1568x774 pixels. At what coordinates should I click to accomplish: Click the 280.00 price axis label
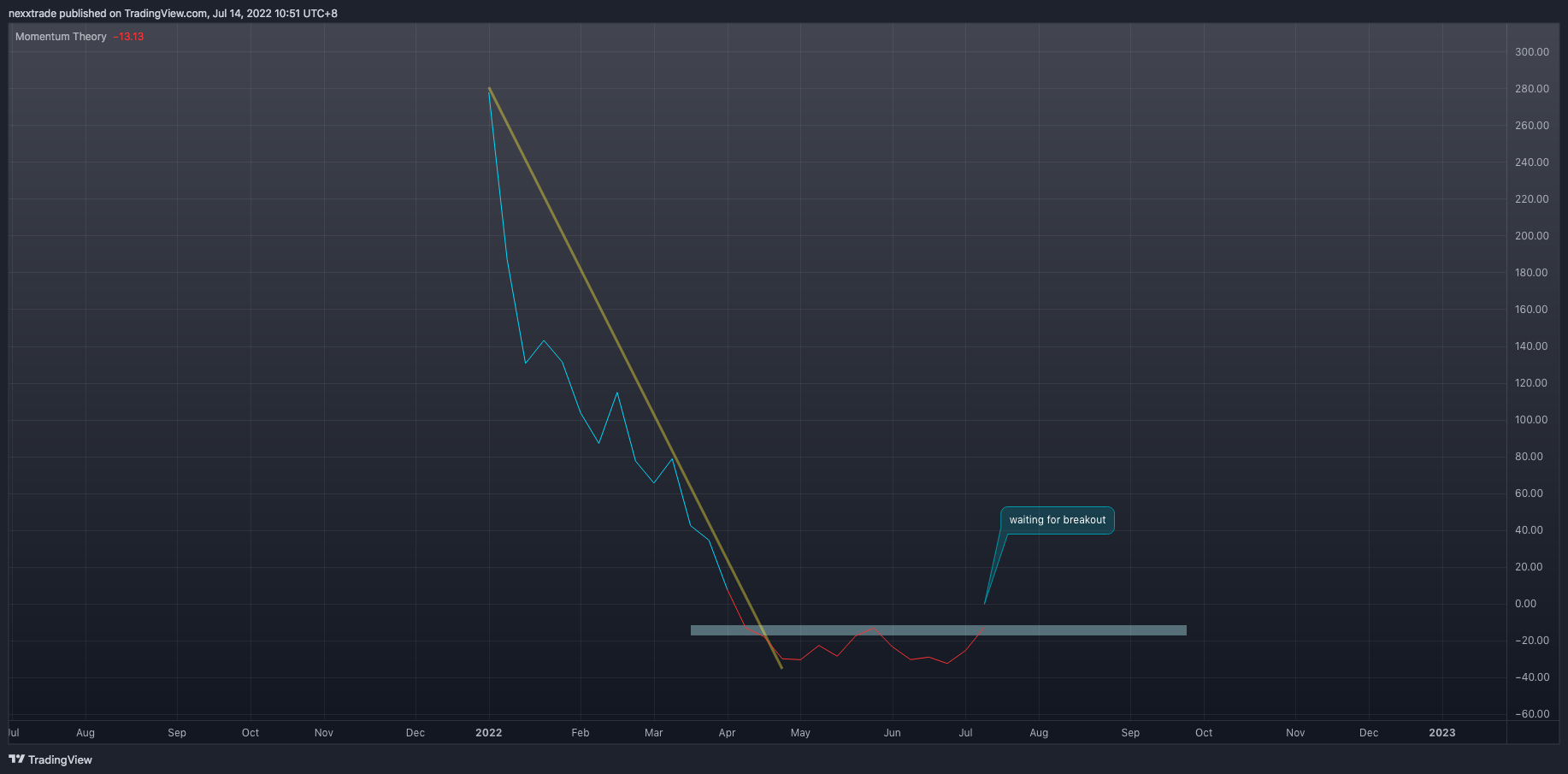click(x=1531, y=89)
